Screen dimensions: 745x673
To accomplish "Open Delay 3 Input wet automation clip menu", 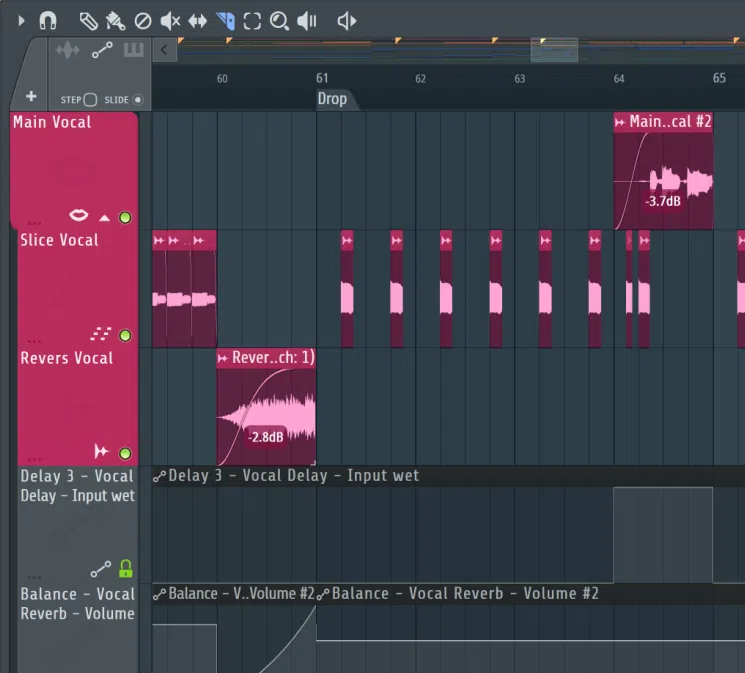I will click(x=160, y=476).
